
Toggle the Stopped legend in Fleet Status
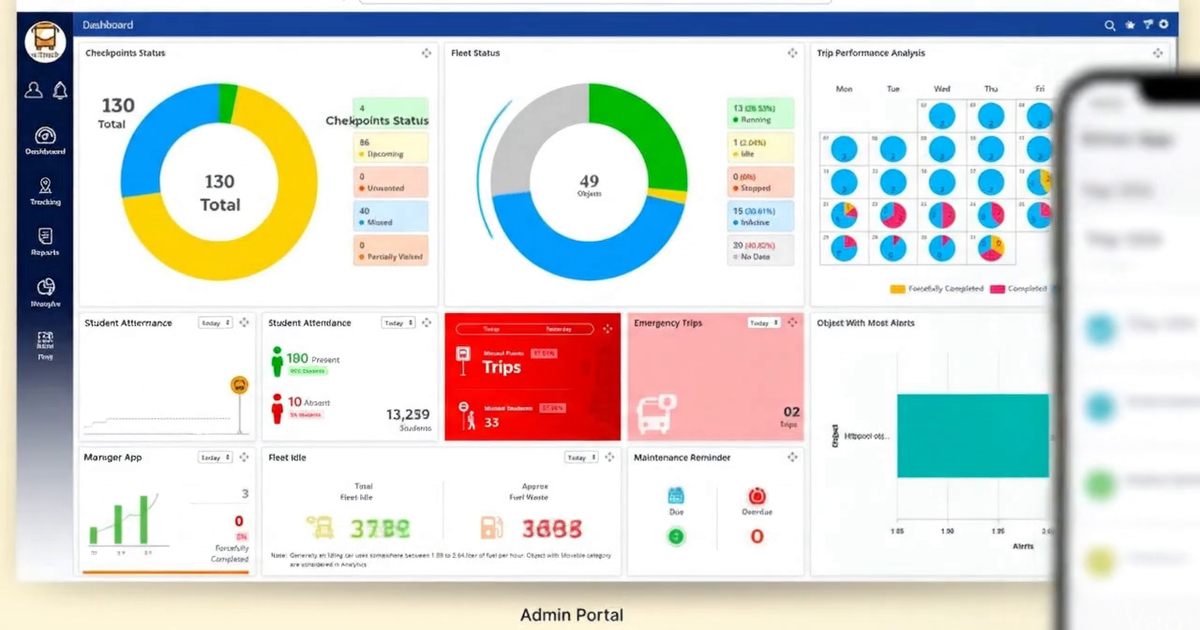pyautogui.click(x=760, y=182)
